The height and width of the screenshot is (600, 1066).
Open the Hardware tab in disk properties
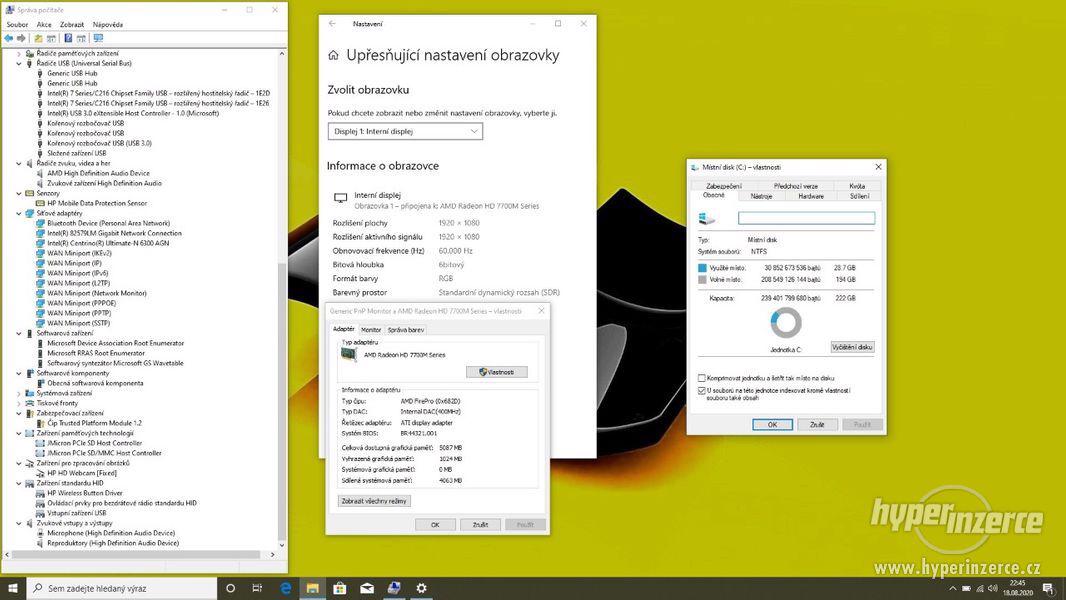click(x=811, y=196)
